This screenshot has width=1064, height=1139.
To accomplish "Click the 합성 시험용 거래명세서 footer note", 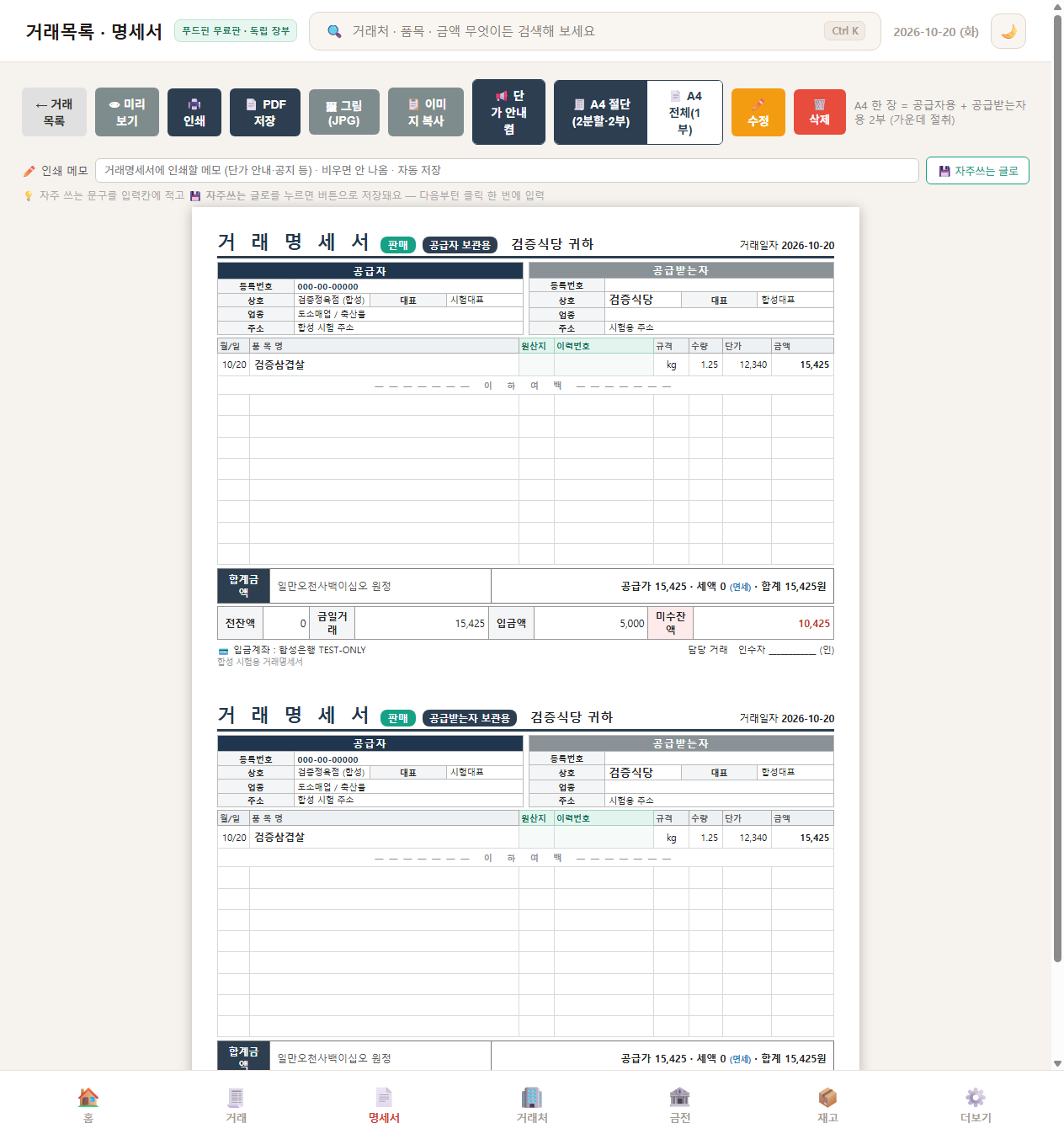I will pos(260,662).
